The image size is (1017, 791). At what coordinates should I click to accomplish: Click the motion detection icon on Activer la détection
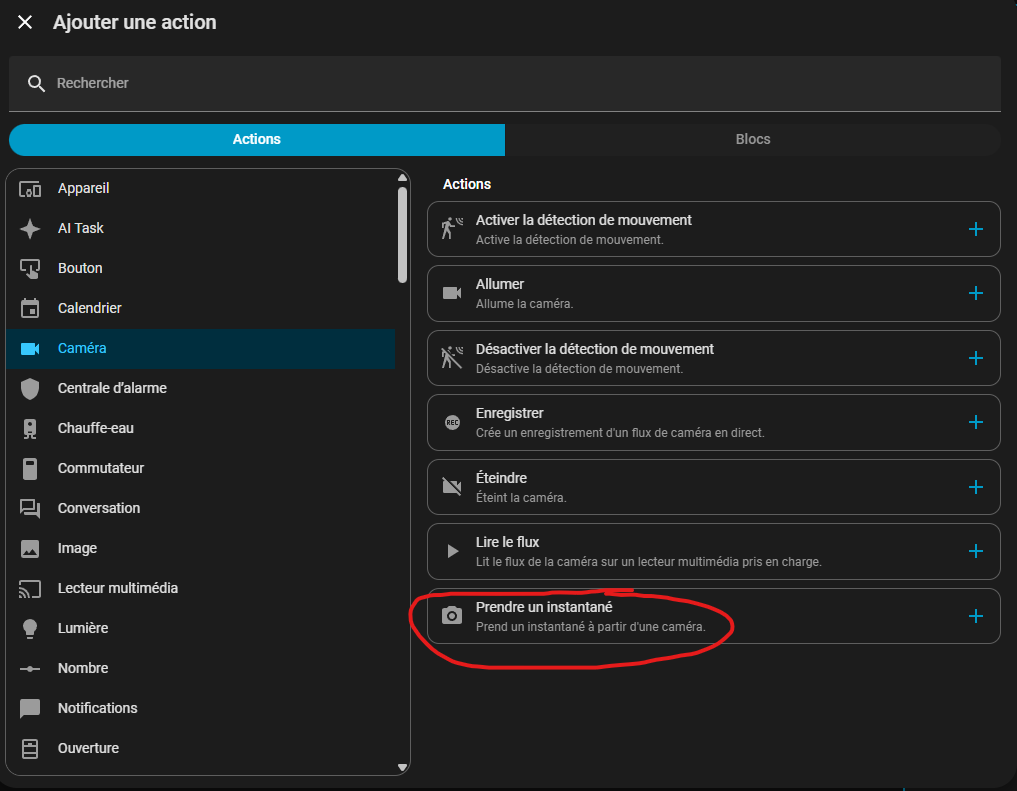coord(453,228)
